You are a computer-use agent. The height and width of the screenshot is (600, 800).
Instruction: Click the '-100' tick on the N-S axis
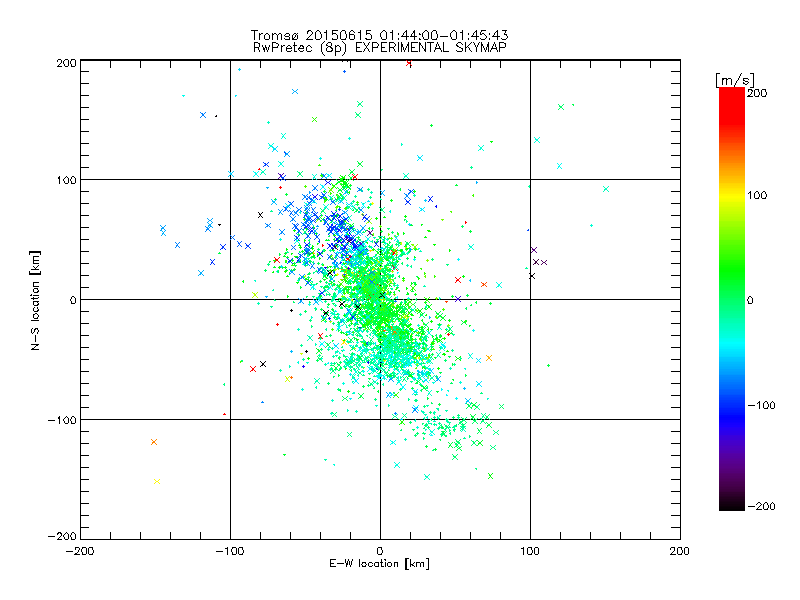pos(62,420)
